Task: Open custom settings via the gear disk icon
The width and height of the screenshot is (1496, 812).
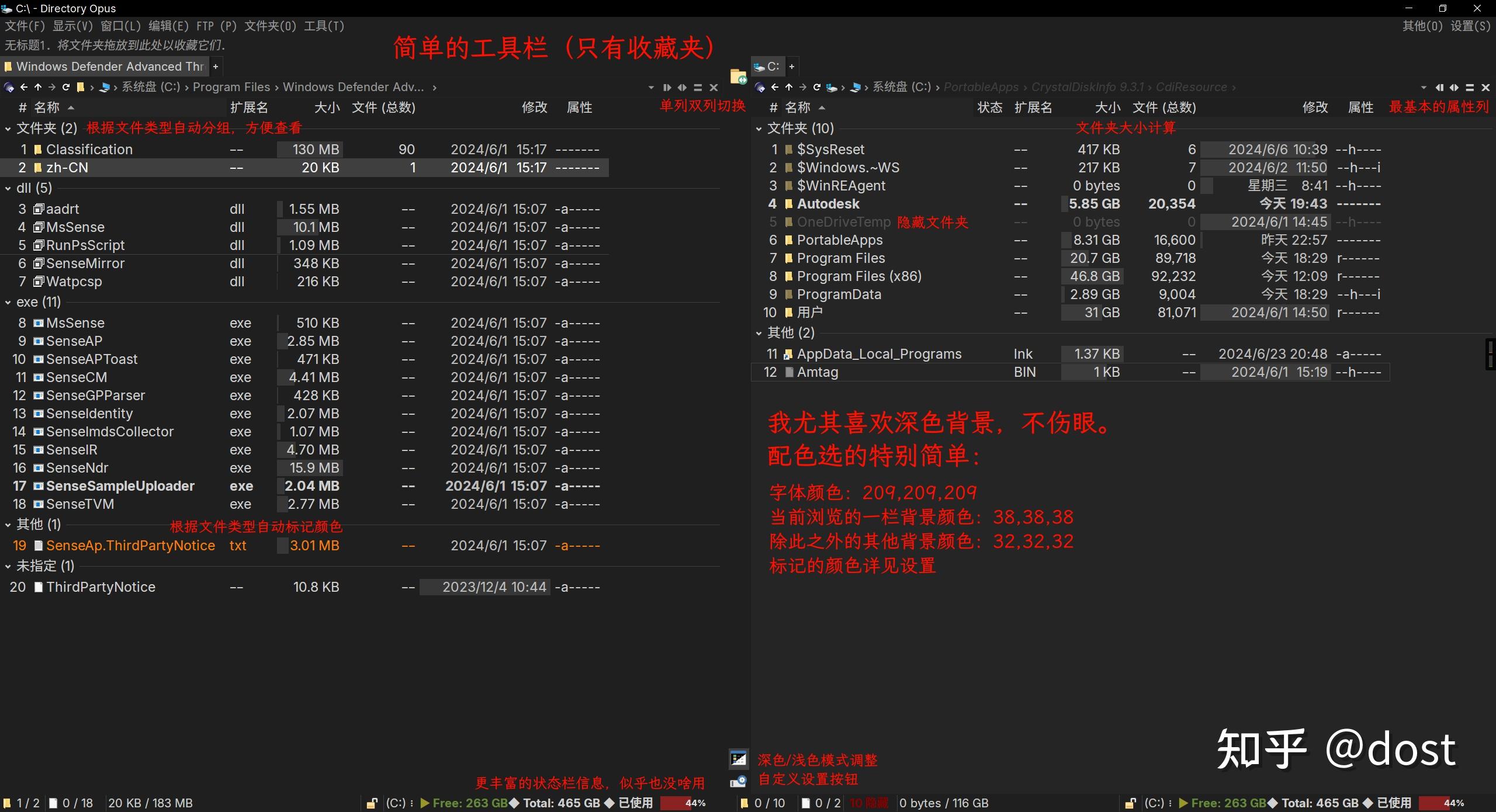Action: (x=739, y=781)
